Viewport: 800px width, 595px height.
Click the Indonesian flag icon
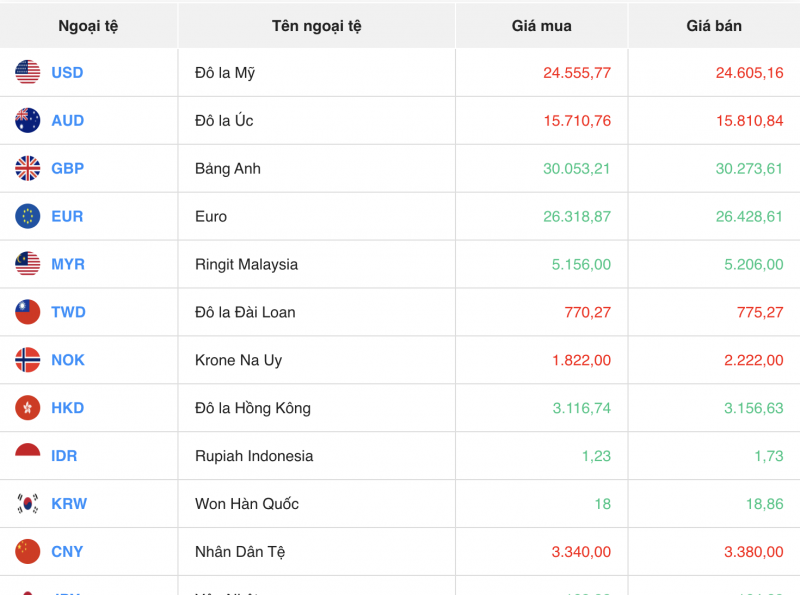point(28,456)
